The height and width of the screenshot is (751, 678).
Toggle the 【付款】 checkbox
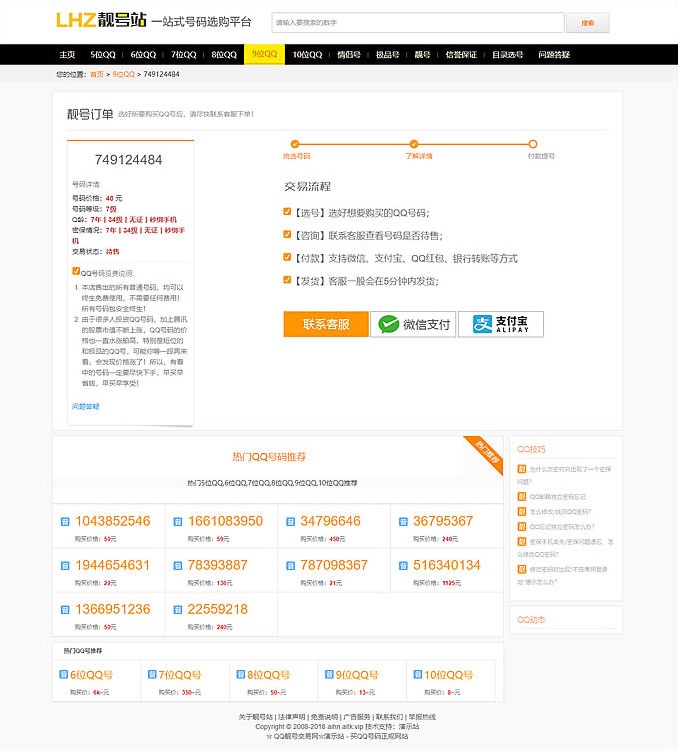pyautogui.click(x=288, y=258)
